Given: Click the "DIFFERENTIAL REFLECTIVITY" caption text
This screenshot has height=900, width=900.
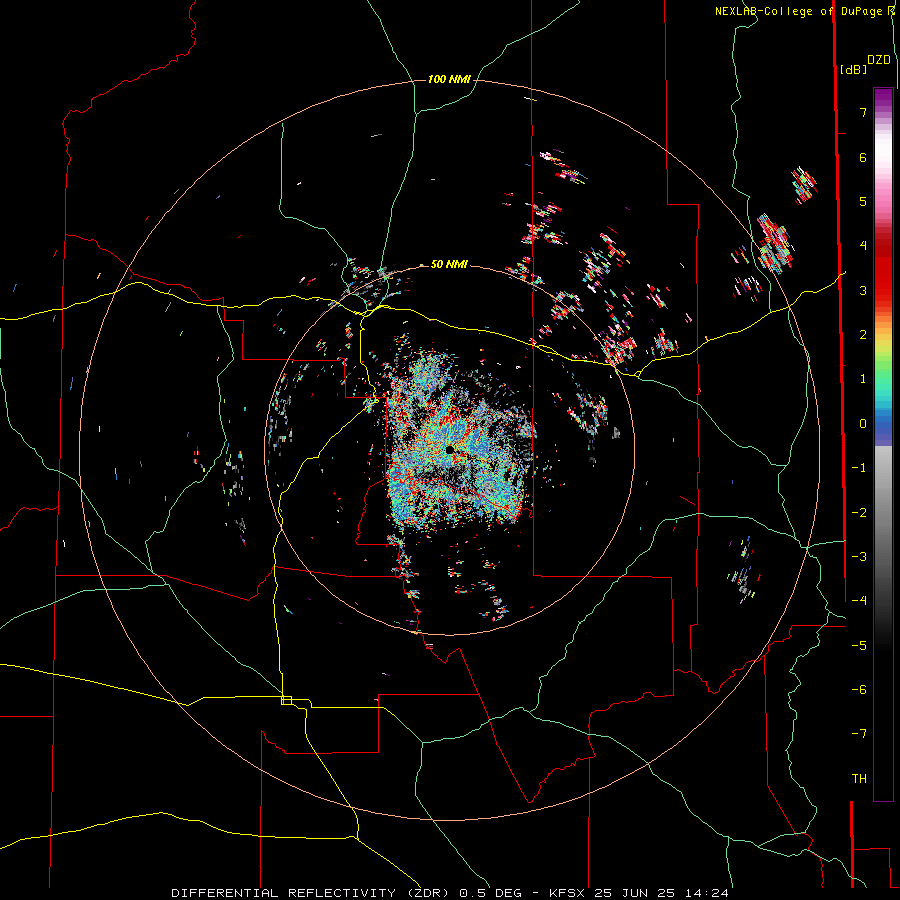Looking at the screenshot, I should tap(284, 893).
